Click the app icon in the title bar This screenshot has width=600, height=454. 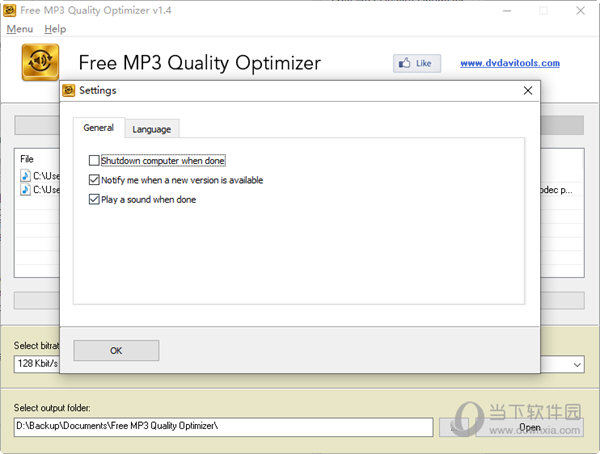[10, 10]
